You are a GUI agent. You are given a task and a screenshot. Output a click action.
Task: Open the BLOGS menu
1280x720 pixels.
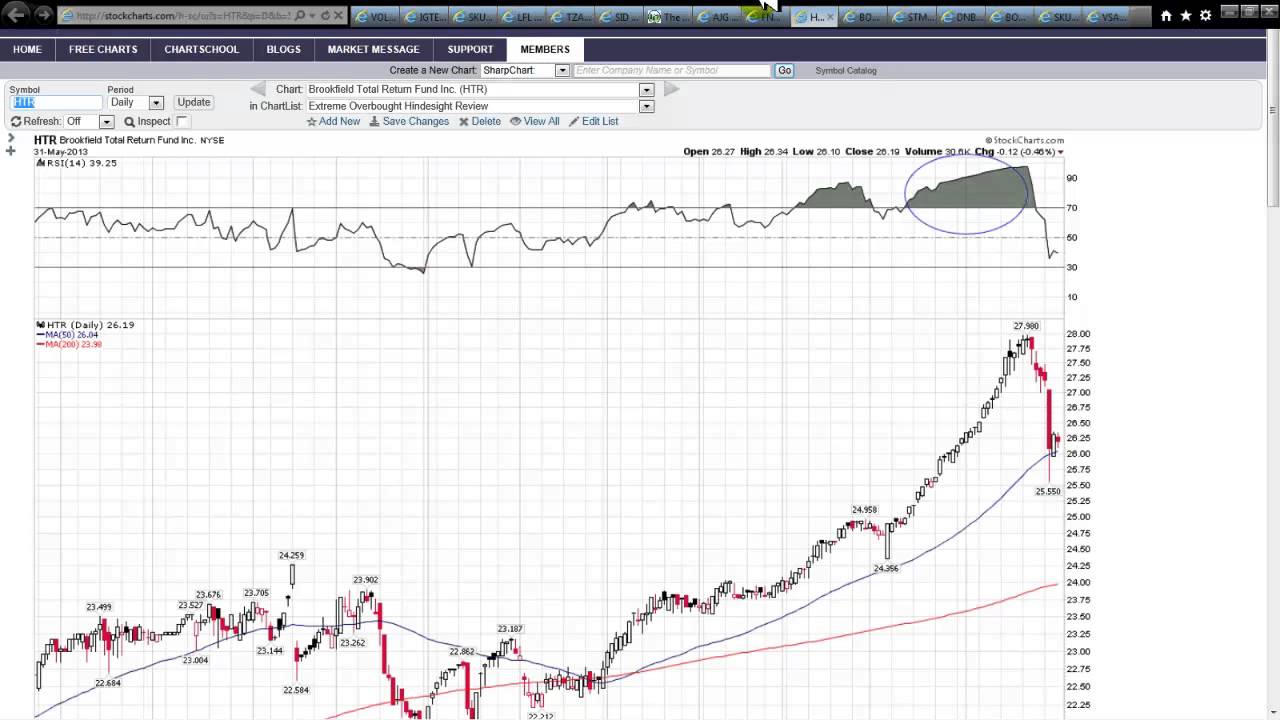tap(283, 49)
